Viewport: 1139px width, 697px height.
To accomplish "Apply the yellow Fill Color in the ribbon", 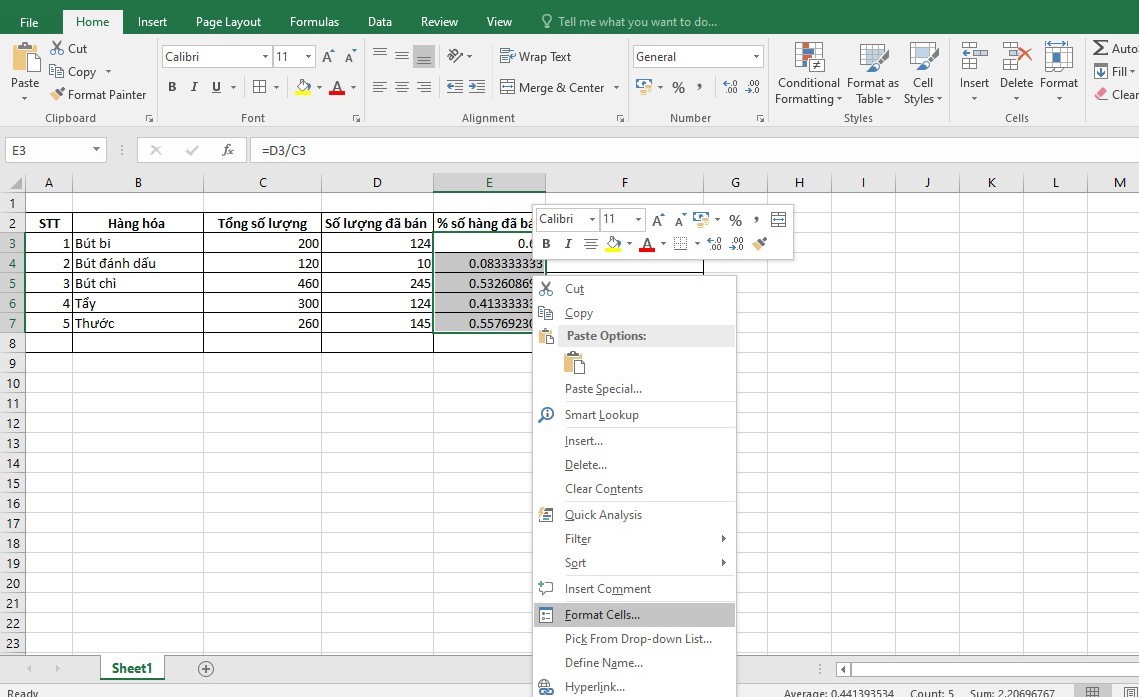I will coord(303,88).
